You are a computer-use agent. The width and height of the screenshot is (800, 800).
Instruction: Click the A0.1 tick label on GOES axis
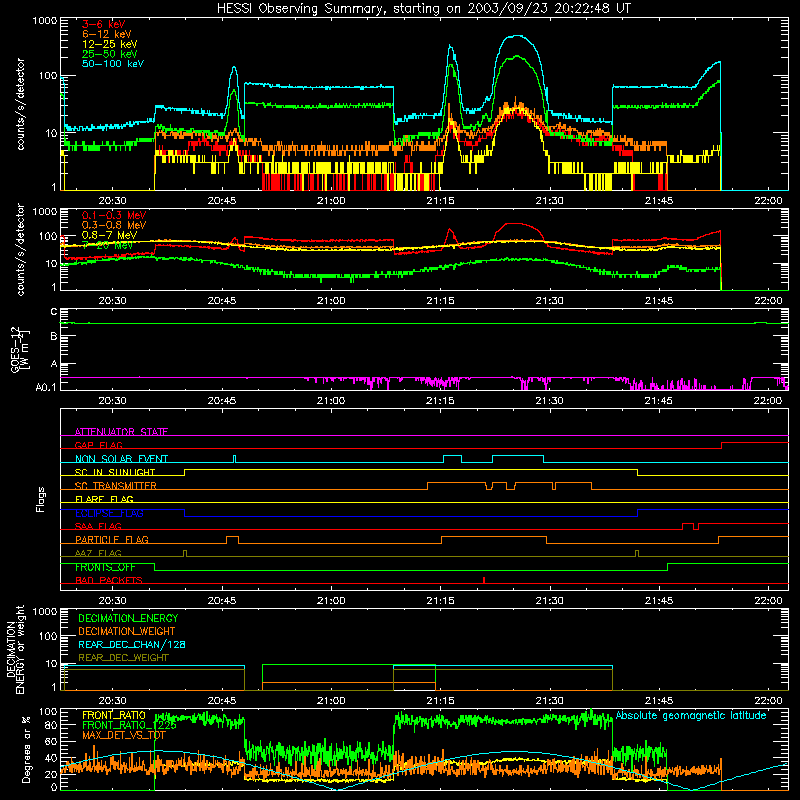pyautogui.click(x=46, y=387)
